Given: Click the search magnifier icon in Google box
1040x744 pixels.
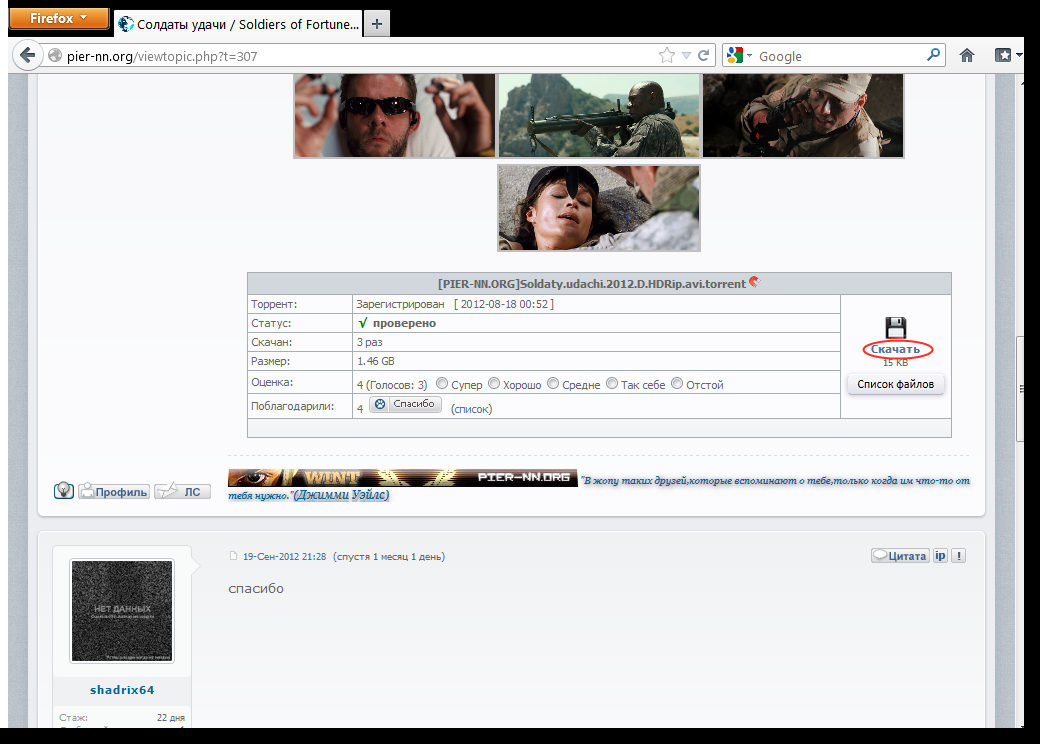Looking at the screenshot, I should 933,54.
